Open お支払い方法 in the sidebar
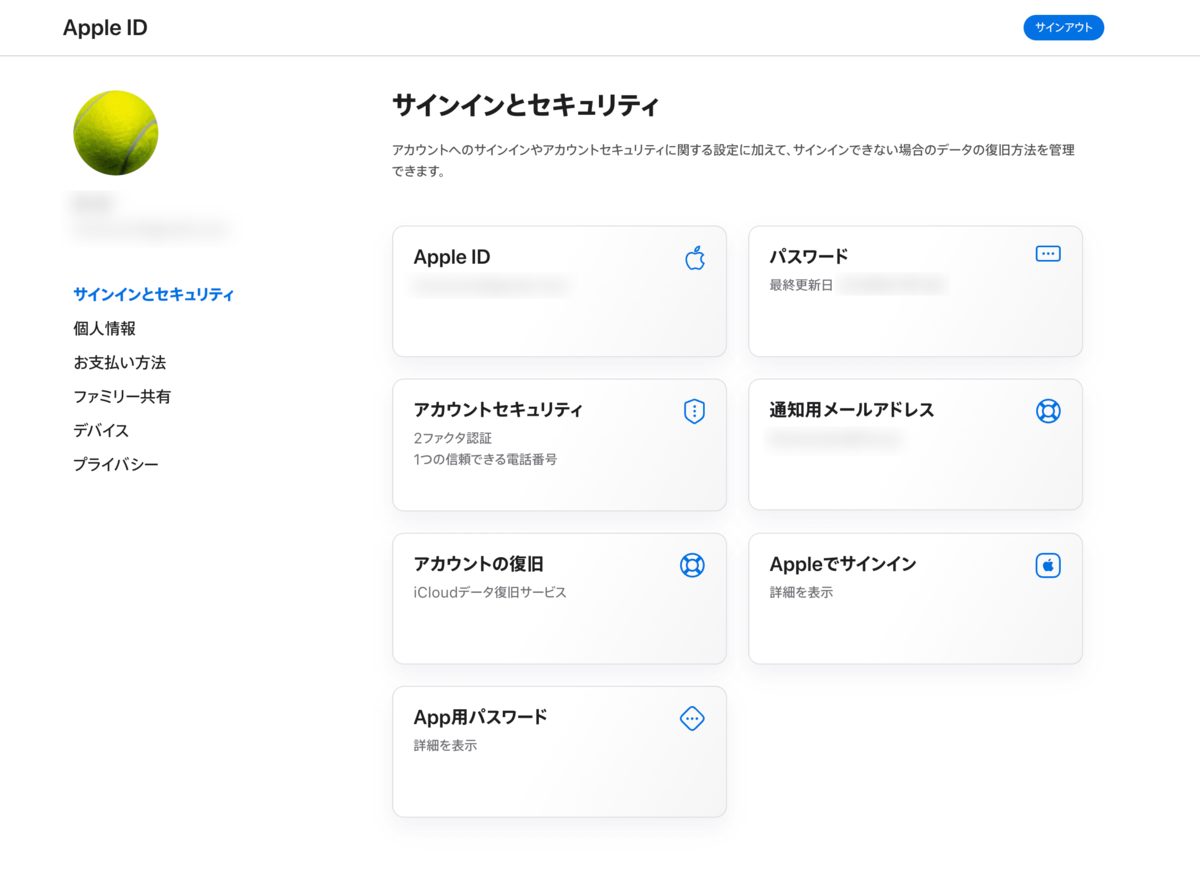 pyautogui.click(x=119, y=363)
